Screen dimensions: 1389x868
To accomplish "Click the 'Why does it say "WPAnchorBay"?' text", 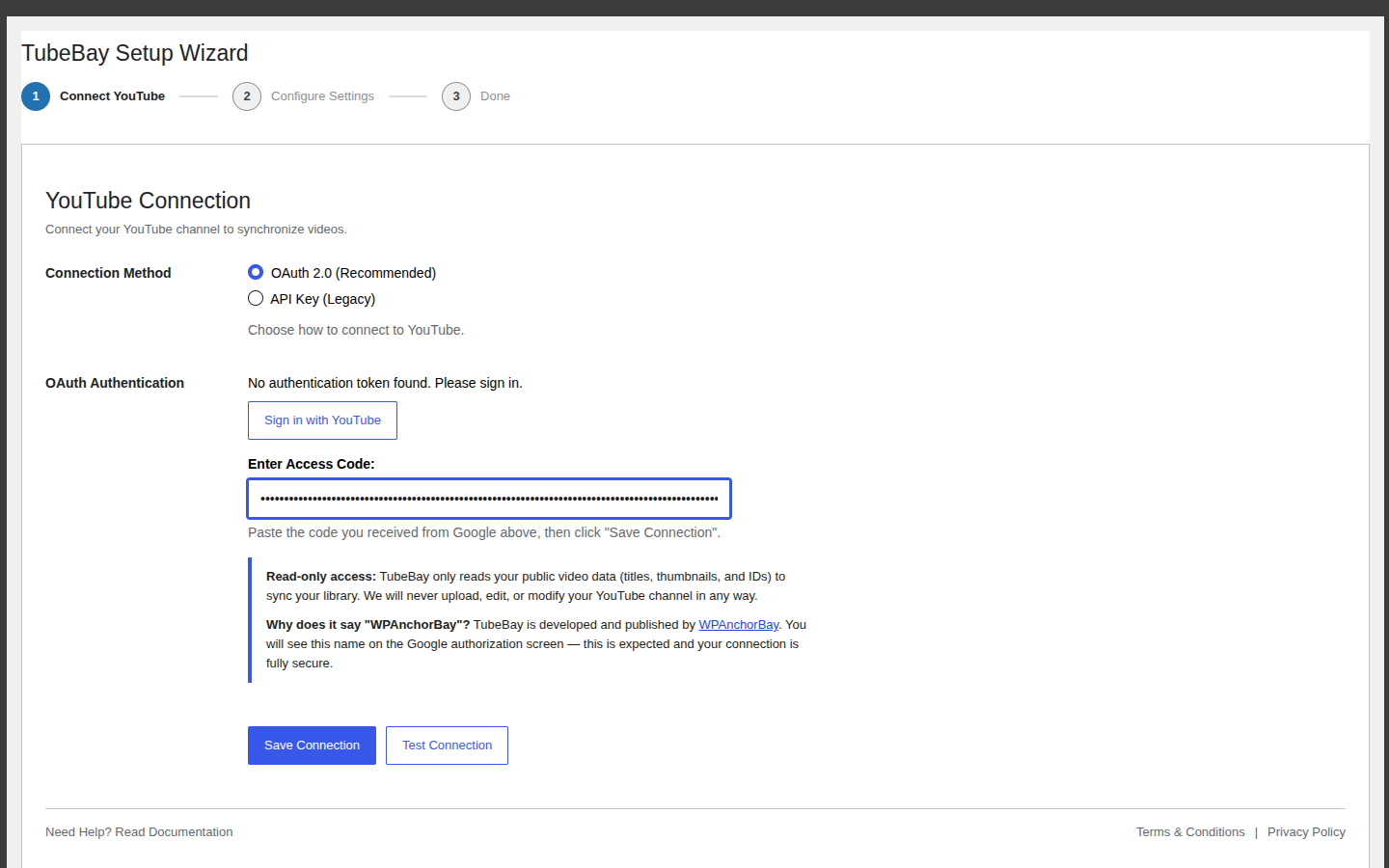I will pyautogui.click(x=368, y=625).
